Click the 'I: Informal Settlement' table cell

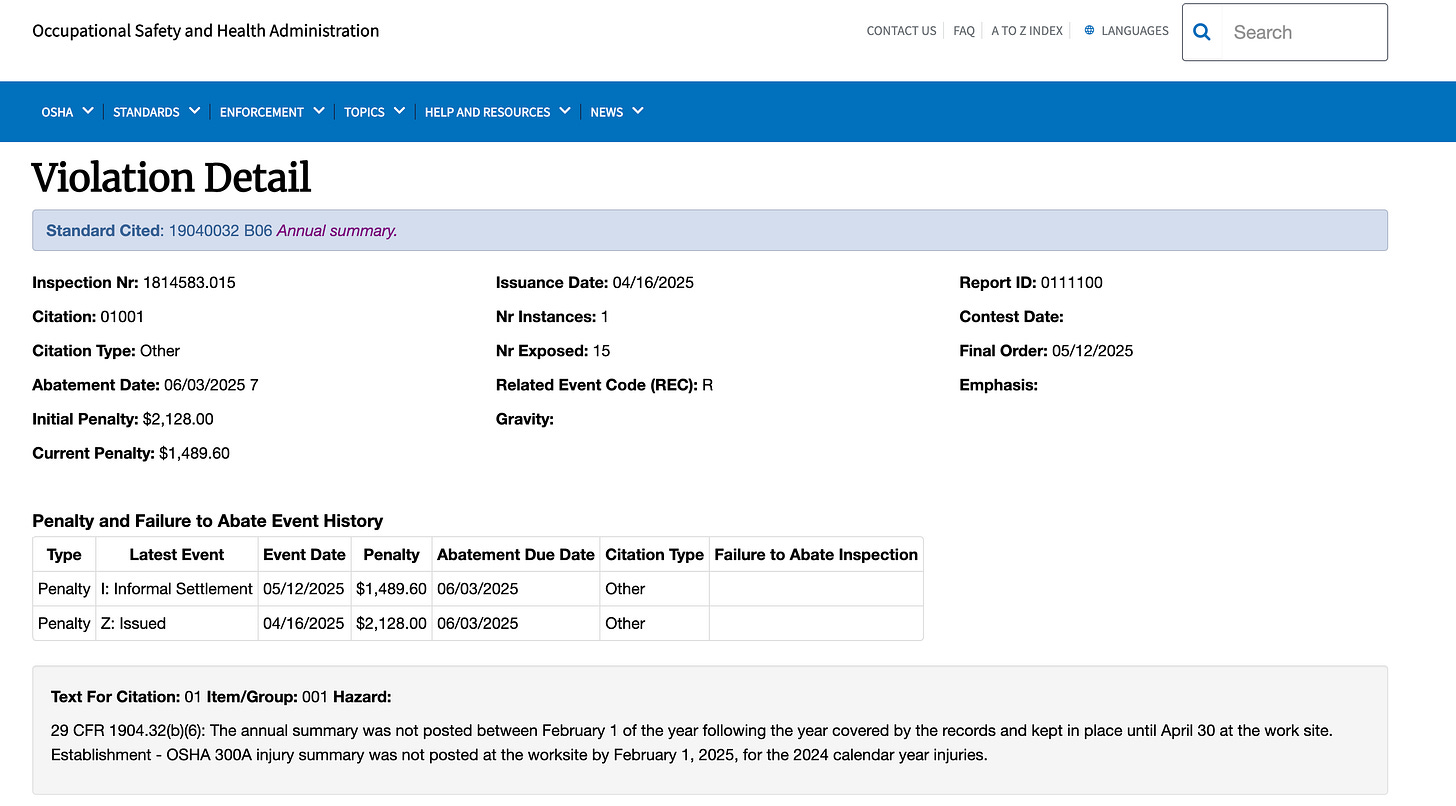176,589
